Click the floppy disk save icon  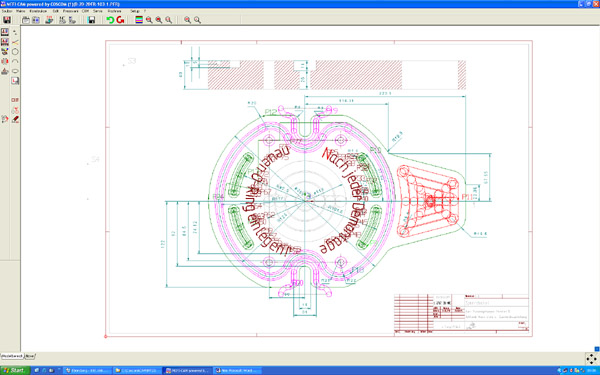91,20
